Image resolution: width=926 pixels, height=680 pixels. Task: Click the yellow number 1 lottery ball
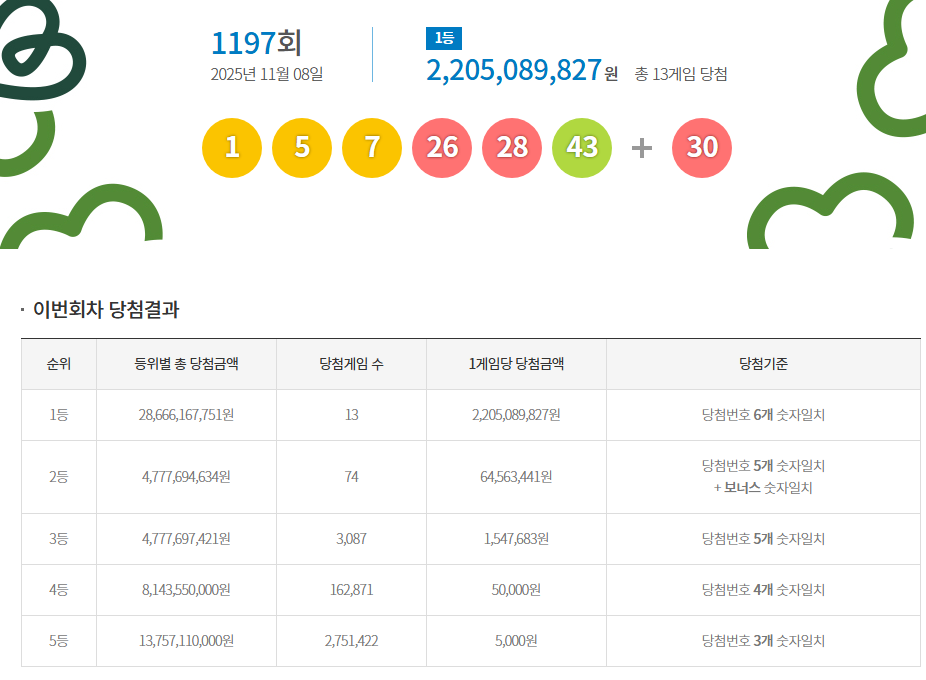[232, 148]
